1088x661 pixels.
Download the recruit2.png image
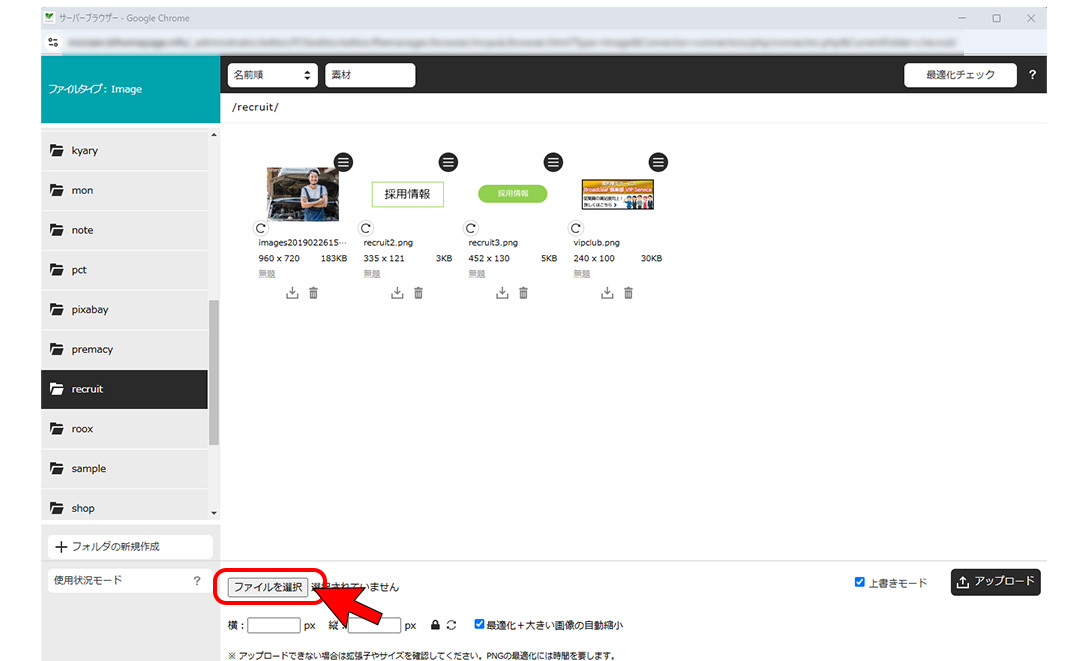click(x=397, y=293)
